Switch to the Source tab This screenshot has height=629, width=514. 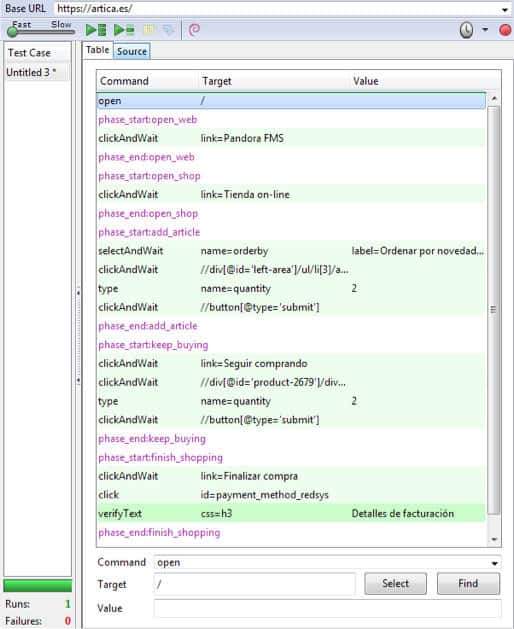(x=132, y=51)
